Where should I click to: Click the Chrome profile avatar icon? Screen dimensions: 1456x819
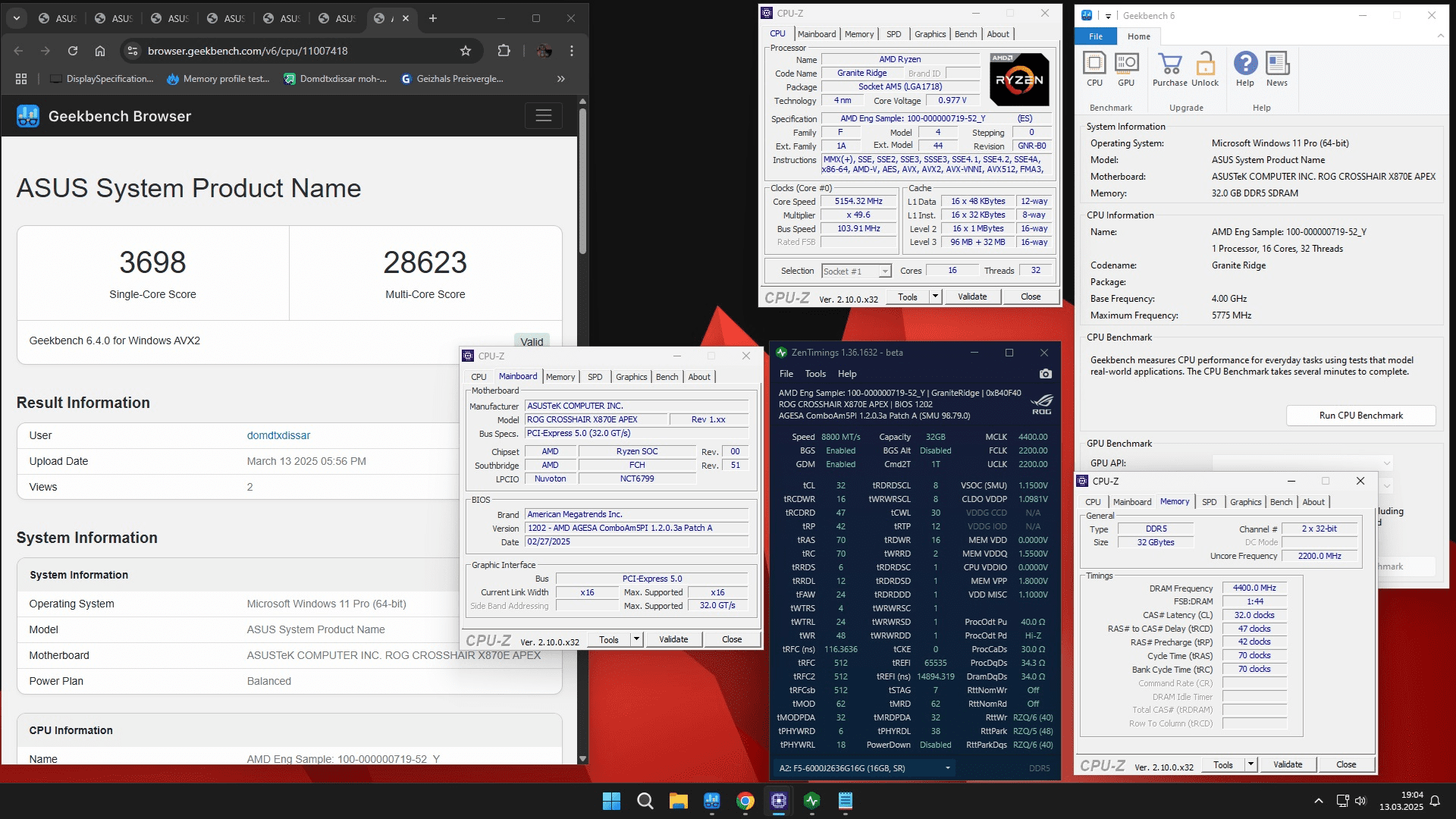[x=544, y=51]
